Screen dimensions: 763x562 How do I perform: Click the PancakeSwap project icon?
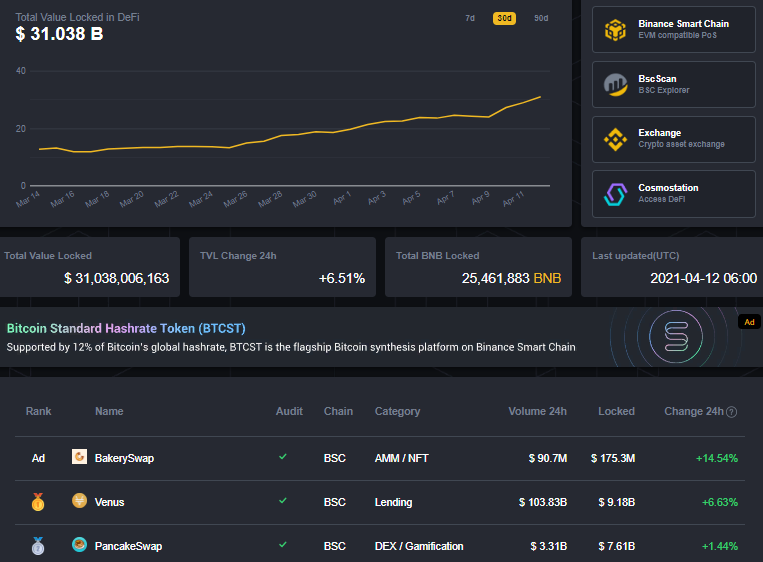click(80, 545)
